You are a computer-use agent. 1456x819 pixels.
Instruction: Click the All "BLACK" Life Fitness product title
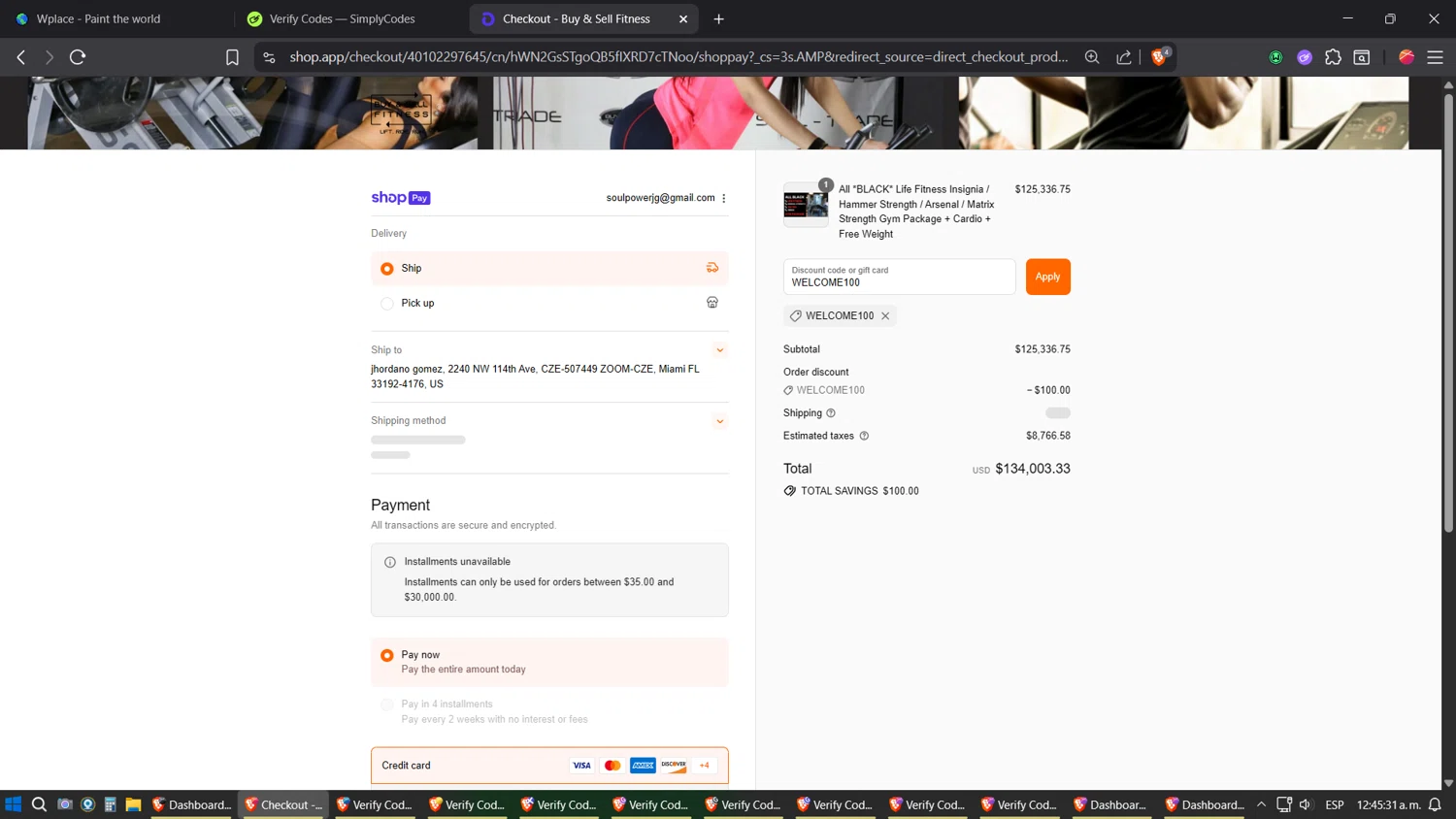(916, 212)
